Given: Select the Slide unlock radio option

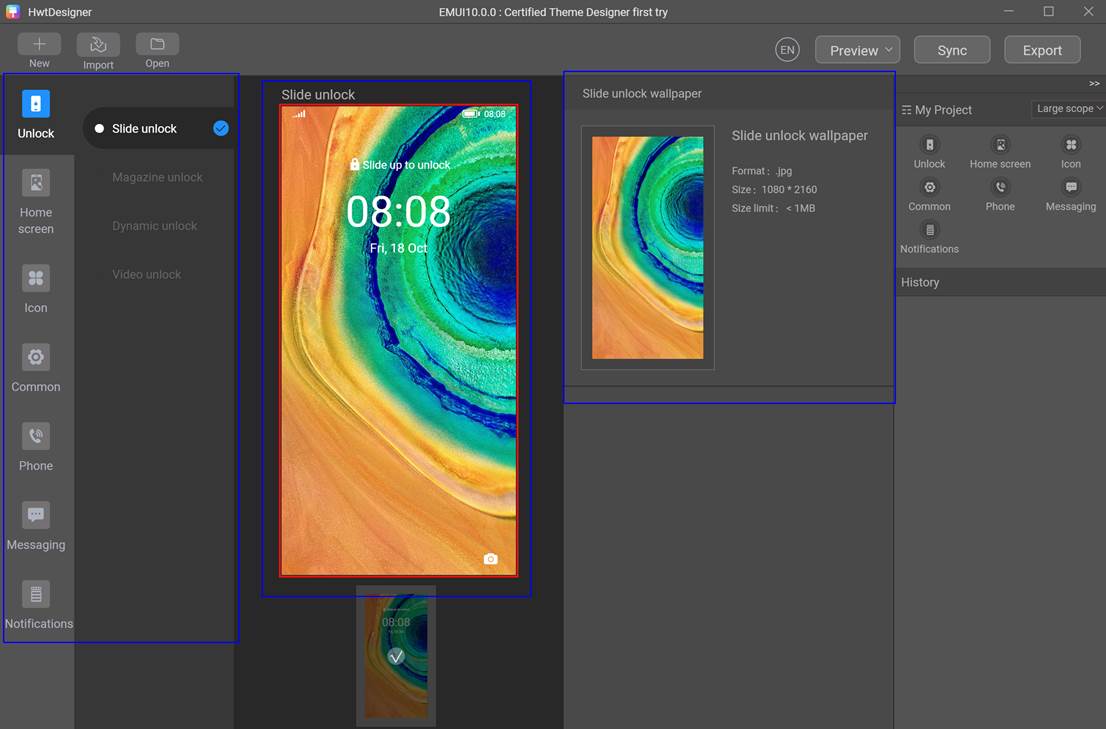Looking at the screenshot, I should click(100, 129).
